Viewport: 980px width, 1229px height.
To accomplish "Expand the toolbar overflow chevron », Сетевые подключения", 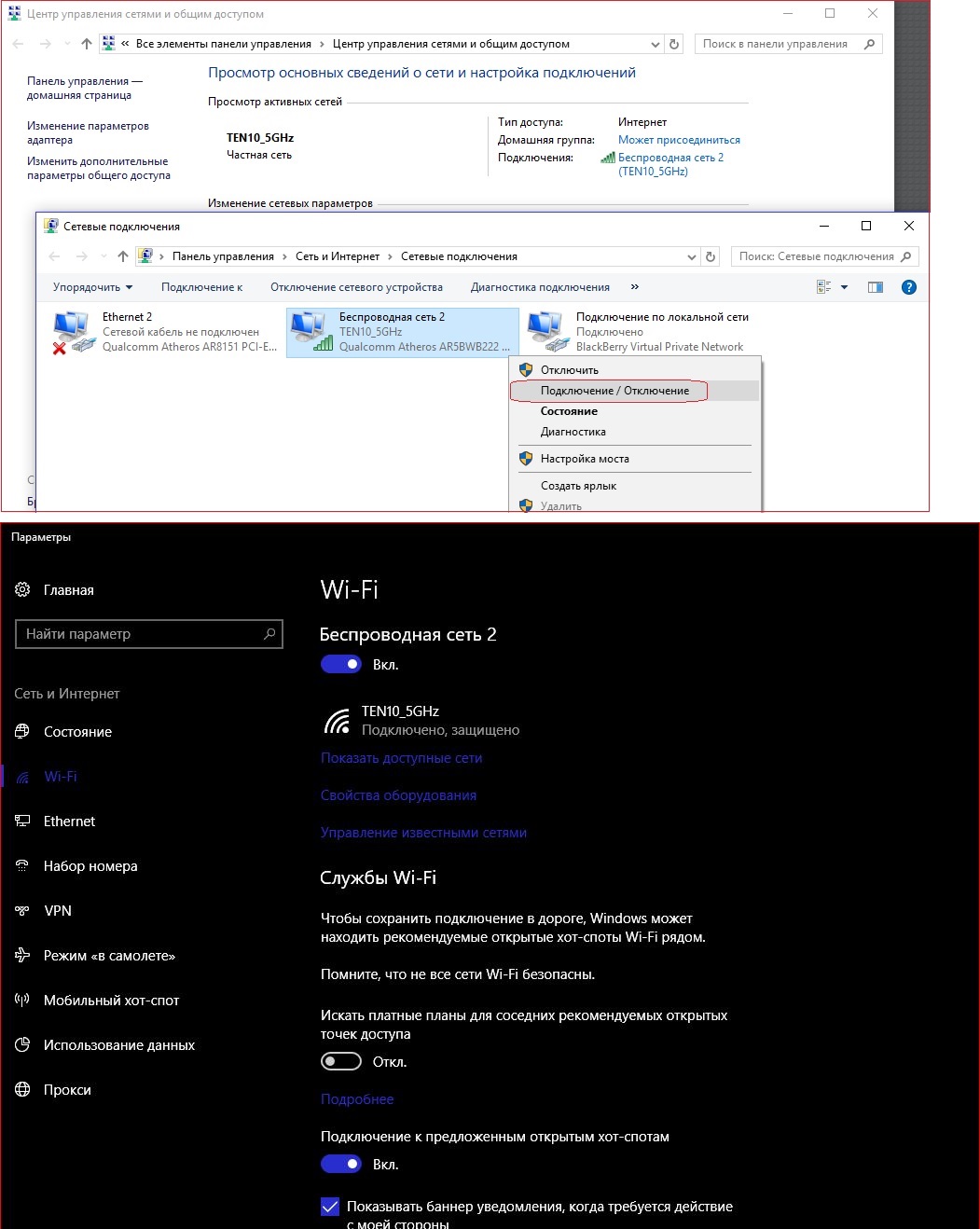I will click(x=635, y=287).
